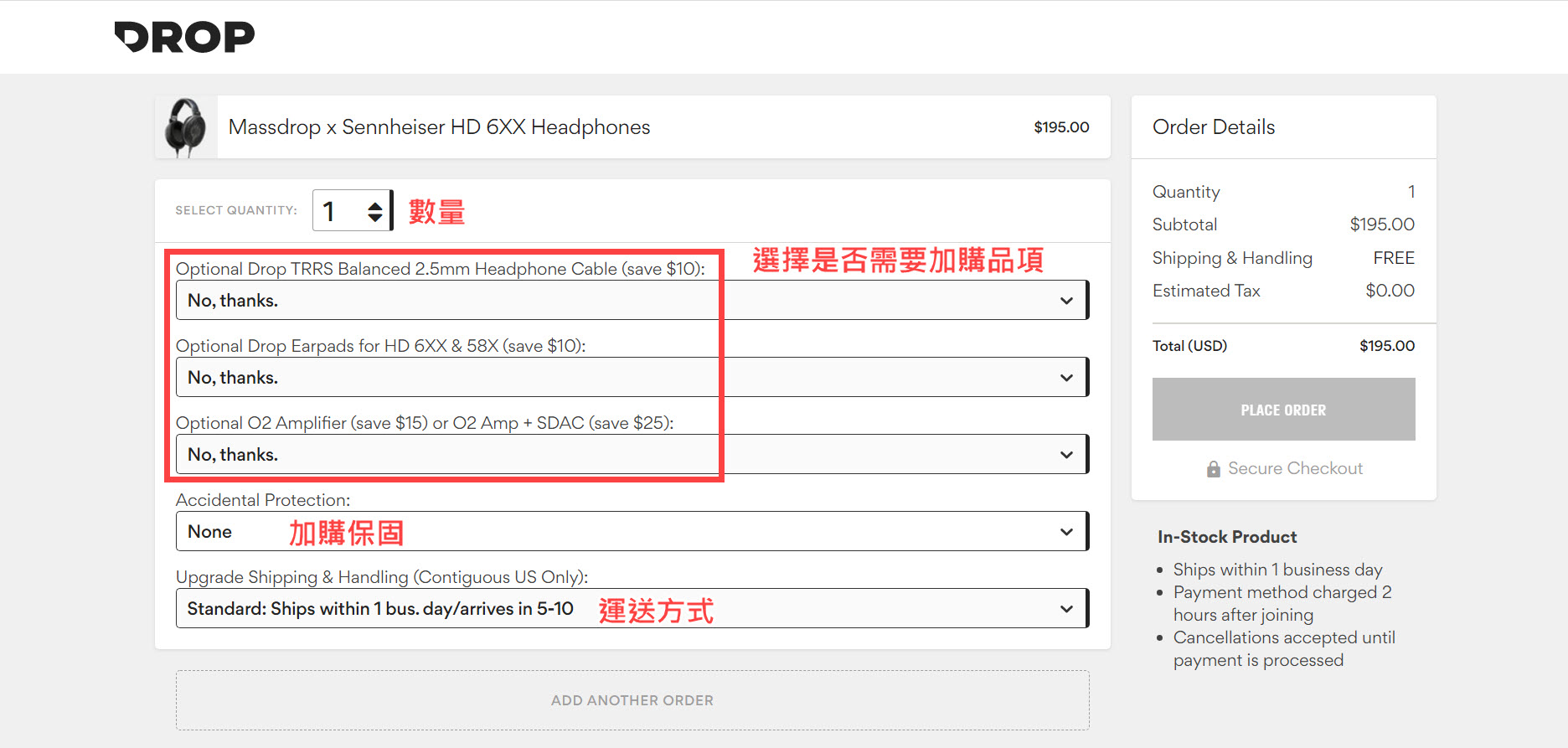
Task: Click the $195.00 product price in header
Action: pos(1061,127)
